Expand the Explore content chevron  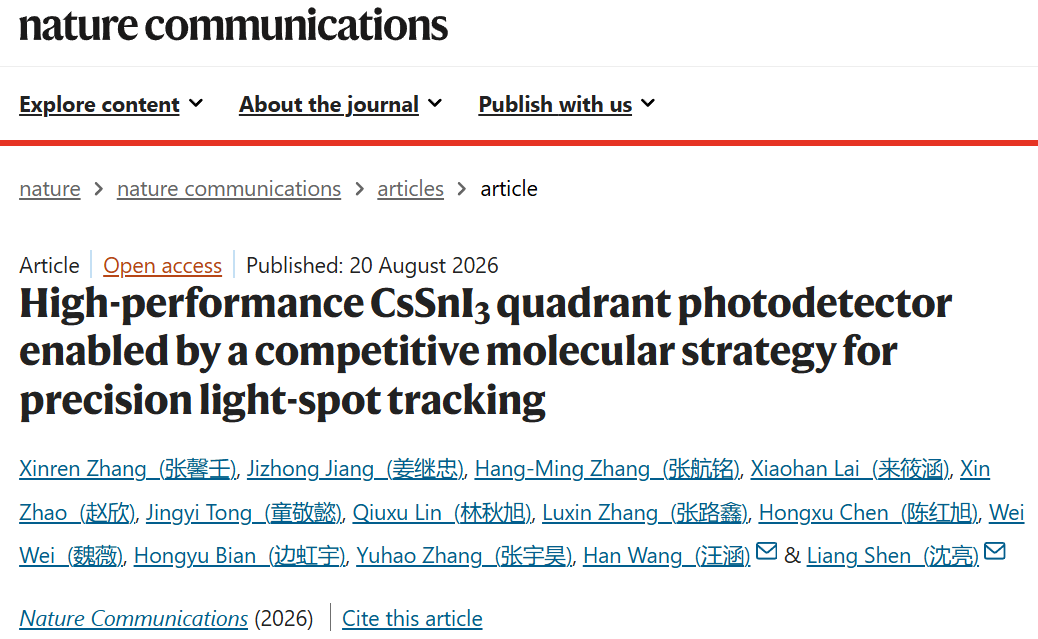point(196,103)
